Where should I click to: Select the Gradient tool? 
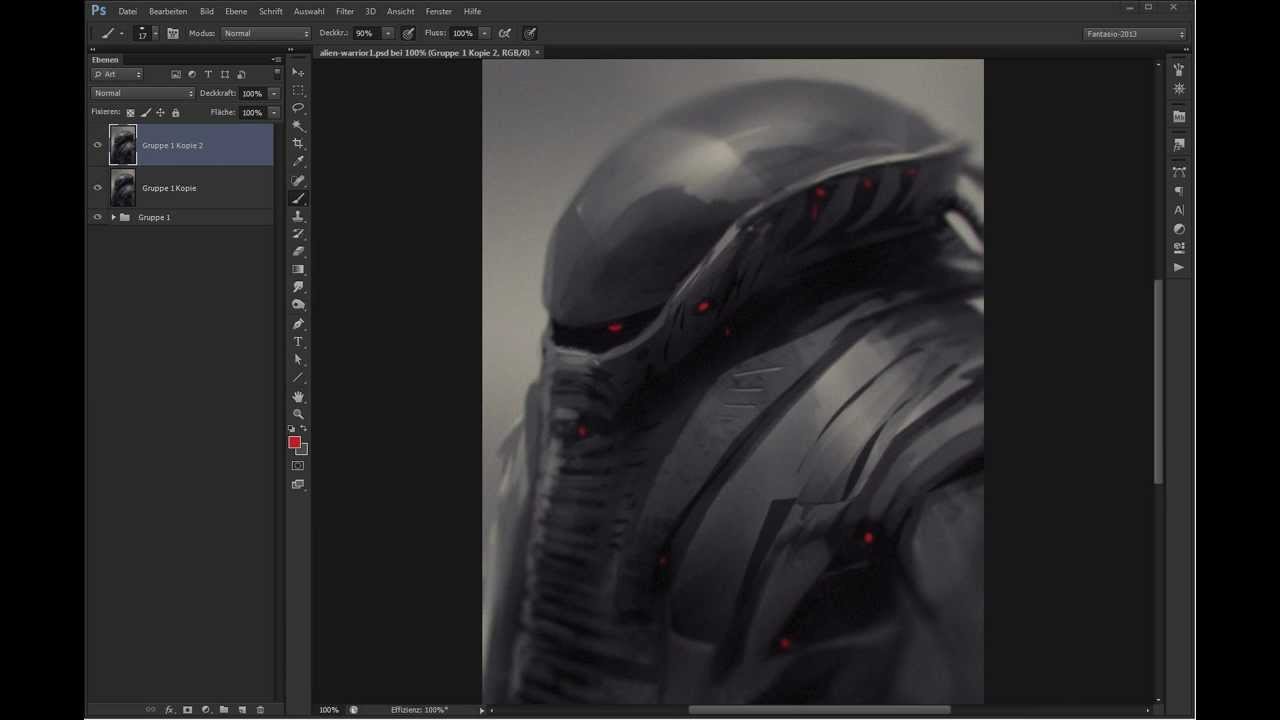[298, 270]
